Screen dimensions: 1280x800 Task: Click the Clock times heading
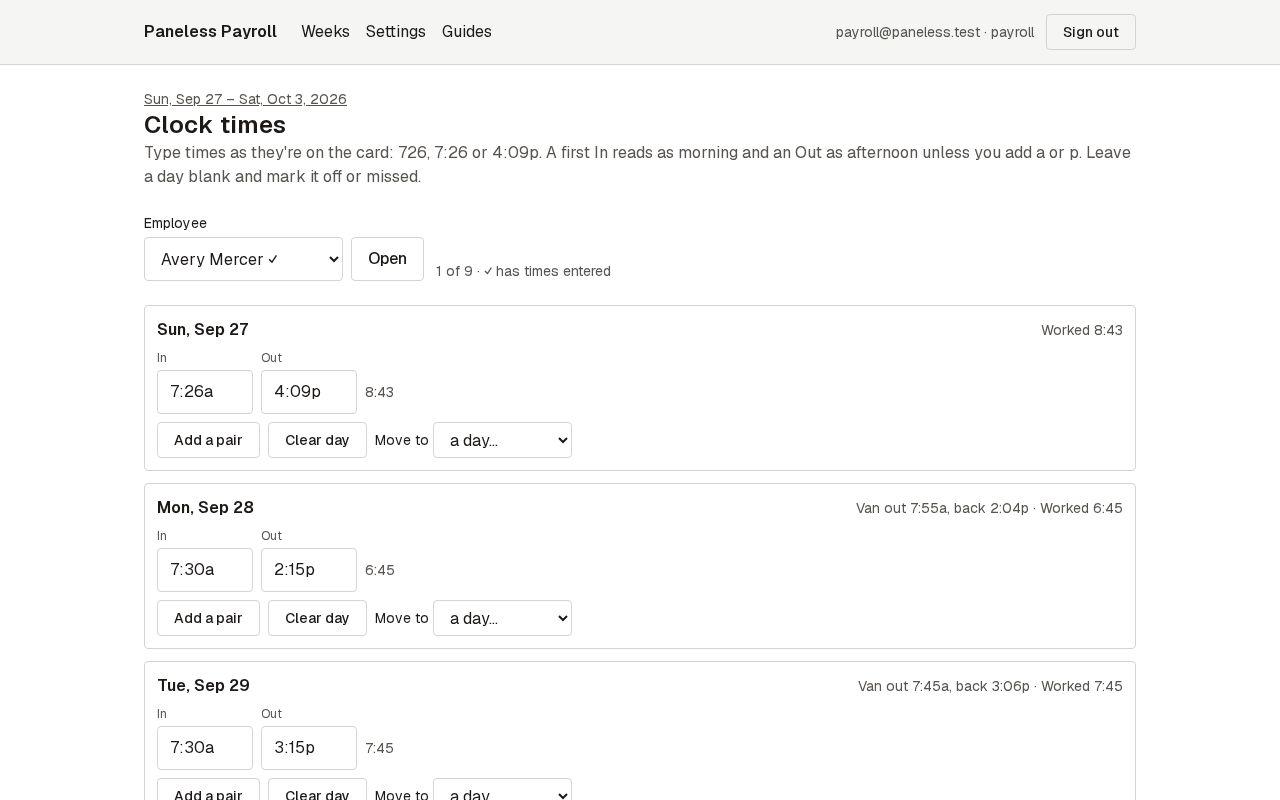click(215, 125)
